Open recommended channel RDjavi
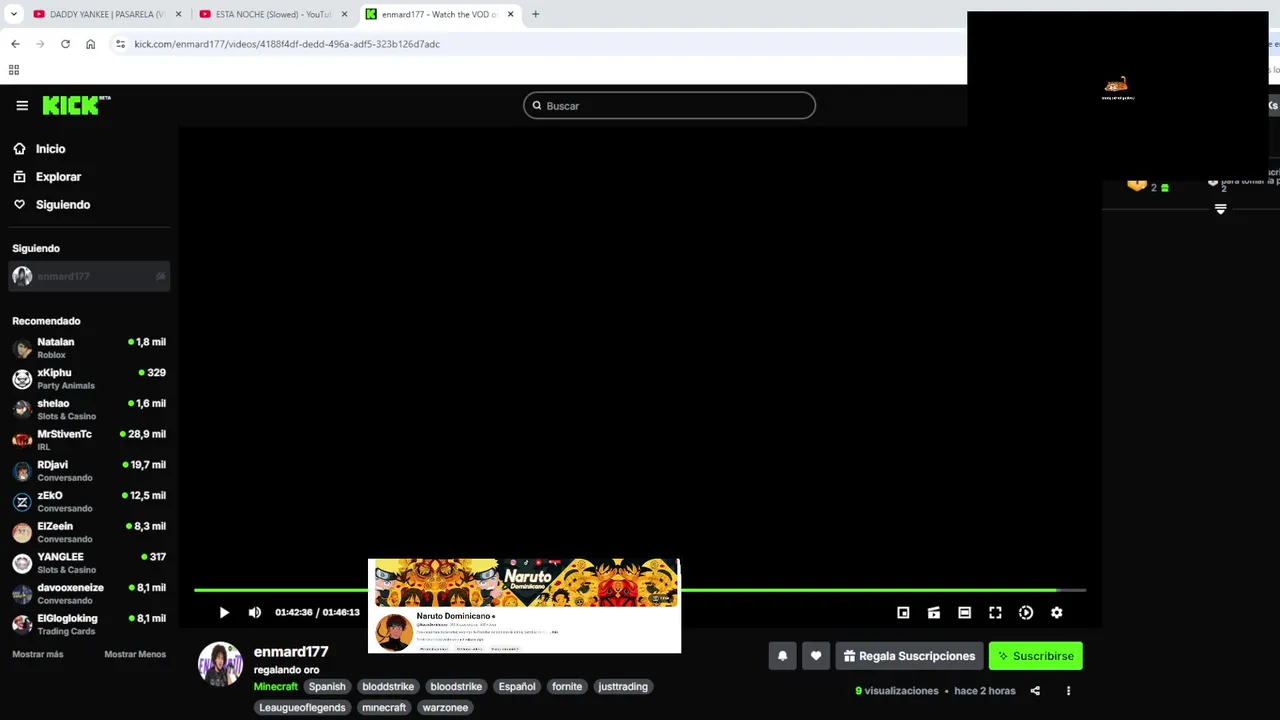 coord(89,471)
